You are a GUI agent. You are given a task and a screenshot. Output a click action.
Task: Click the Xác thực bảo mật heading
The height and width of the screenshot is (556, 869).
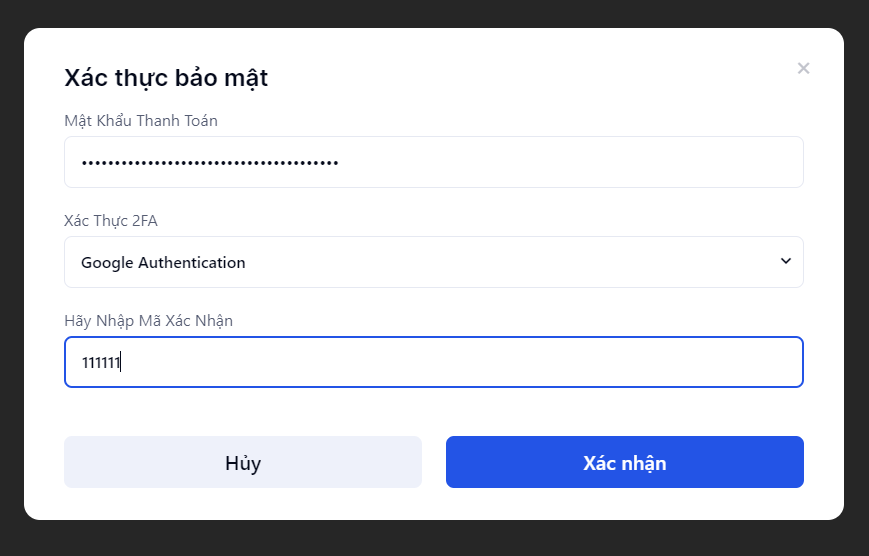[x=166, y=78]
